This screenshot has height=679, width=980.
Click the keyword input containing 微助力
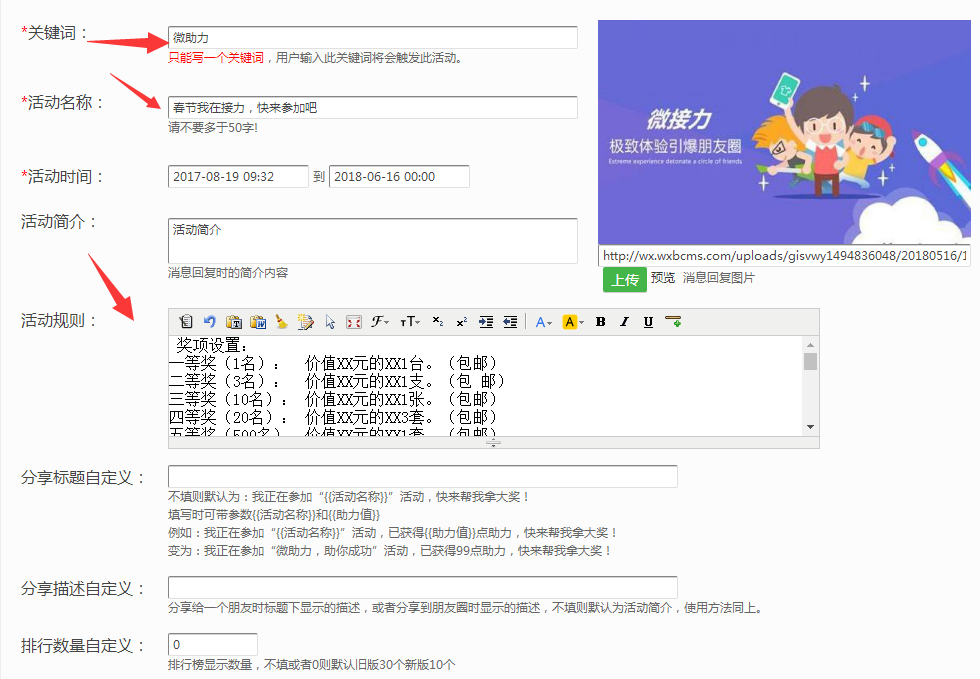(x=372, y=38)
